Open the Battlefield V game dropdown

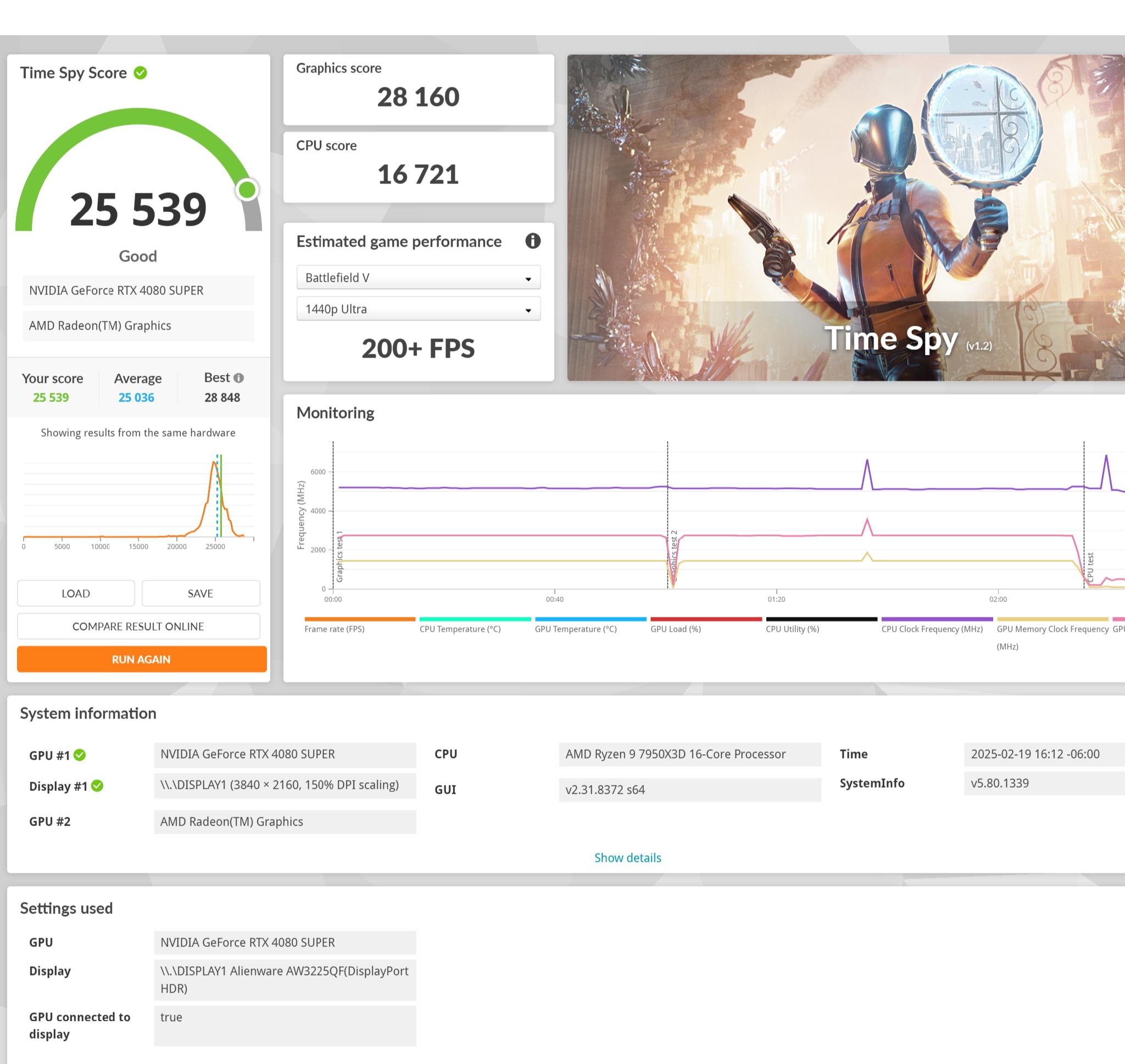[x=419, y=277]
